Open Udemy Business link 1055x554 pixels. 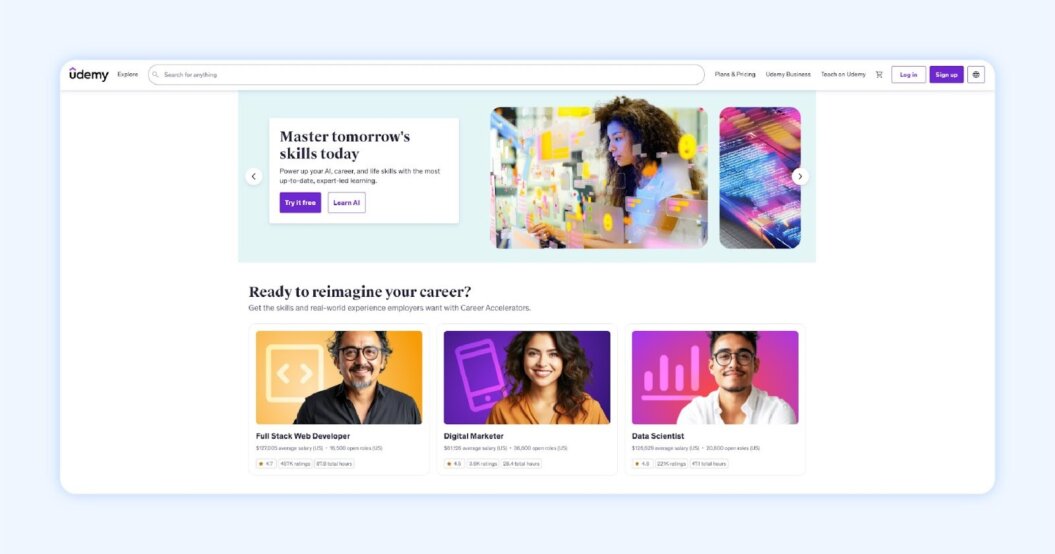click(788, 75)
